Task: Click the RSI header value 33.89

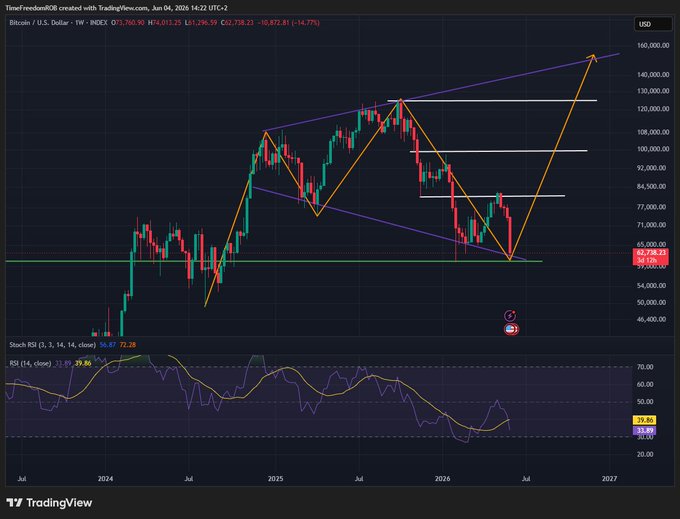Action: coord(63,363)
